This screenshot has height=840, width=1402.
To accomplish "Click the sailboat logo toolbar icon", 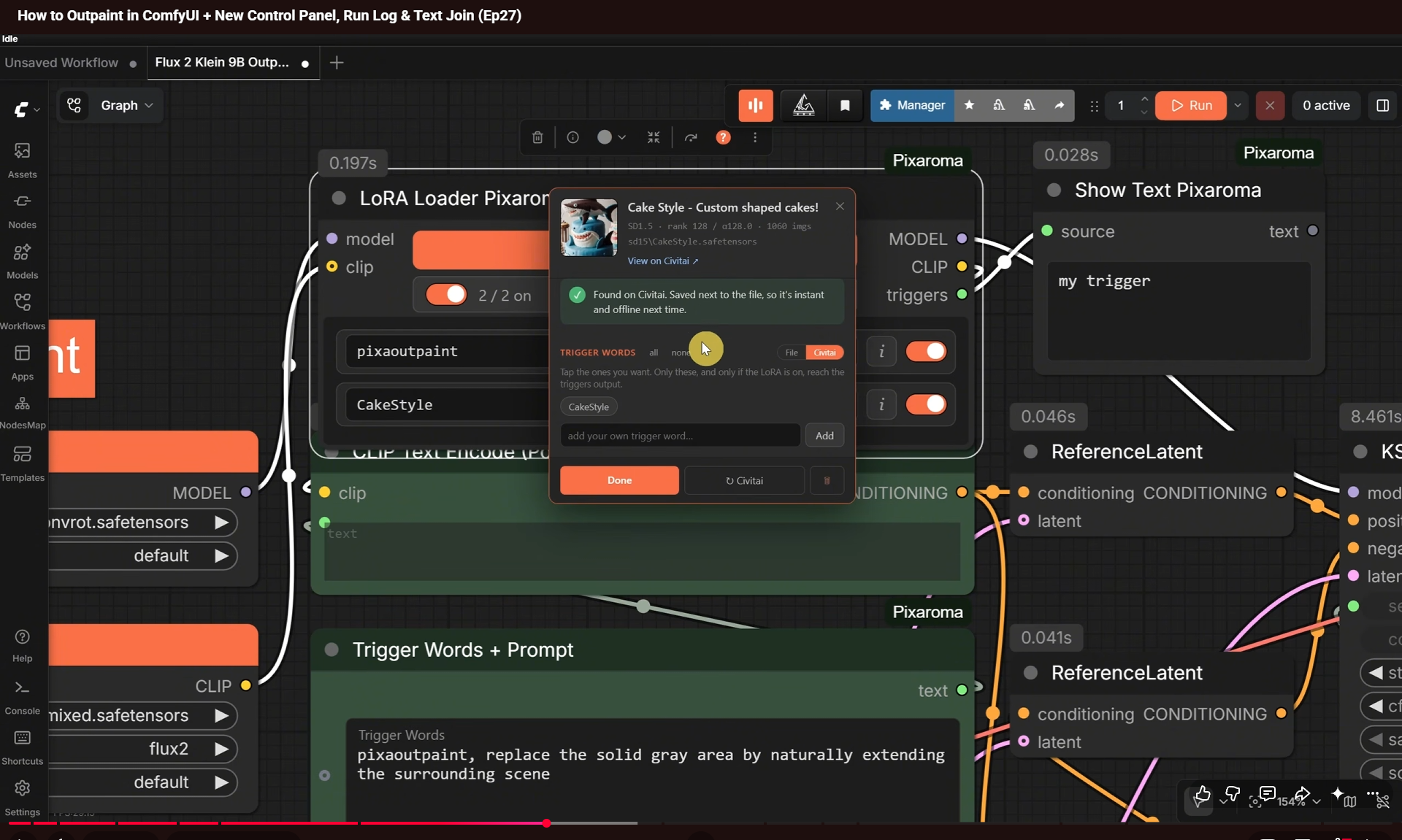I will [x=804, y=105].
